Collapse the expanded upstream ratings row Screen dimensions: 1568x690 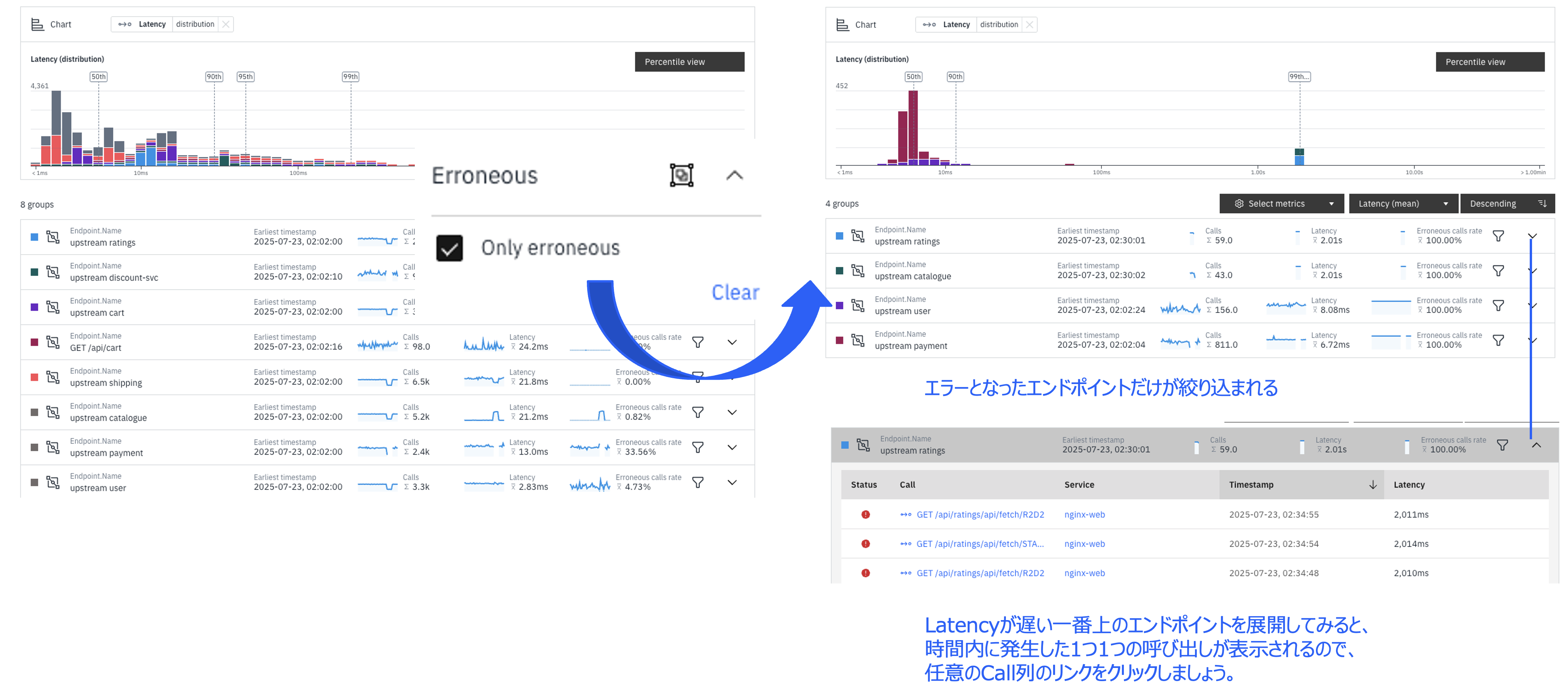[x=1536, y=445]
